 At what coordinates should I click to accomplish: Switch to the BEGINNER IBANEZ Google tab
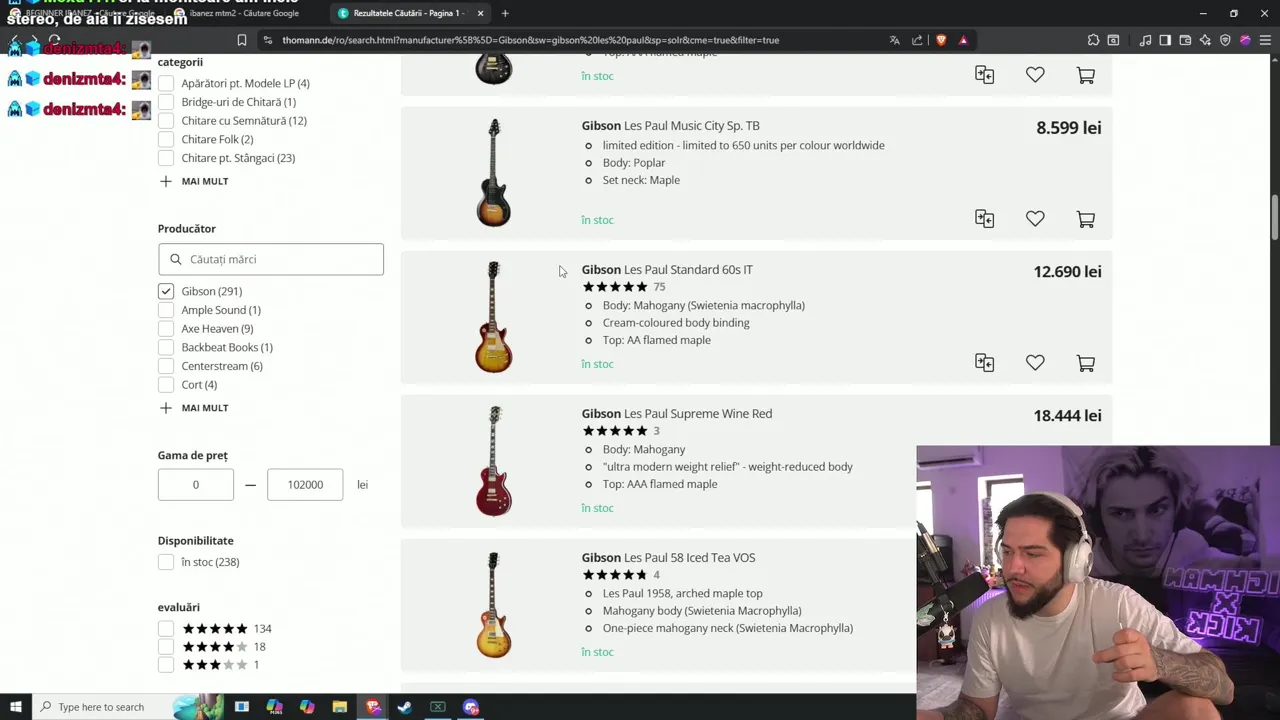point(80,13)
